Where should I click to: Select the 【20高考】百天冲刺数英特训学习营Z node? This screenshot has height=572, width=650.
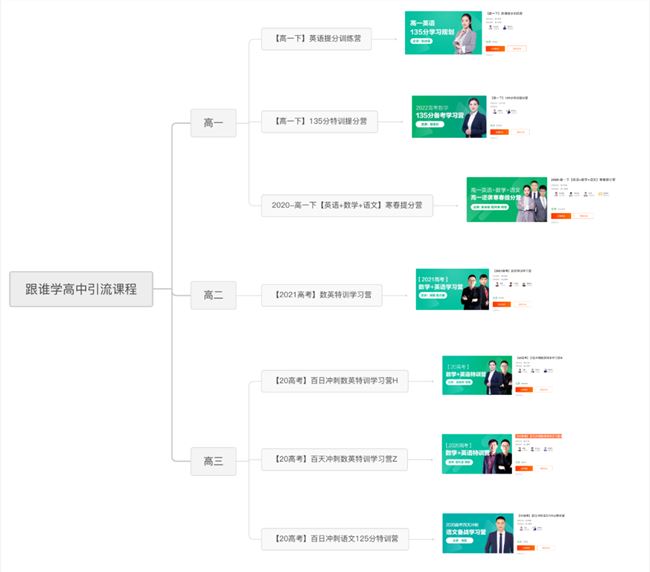(x=335, y=459)
